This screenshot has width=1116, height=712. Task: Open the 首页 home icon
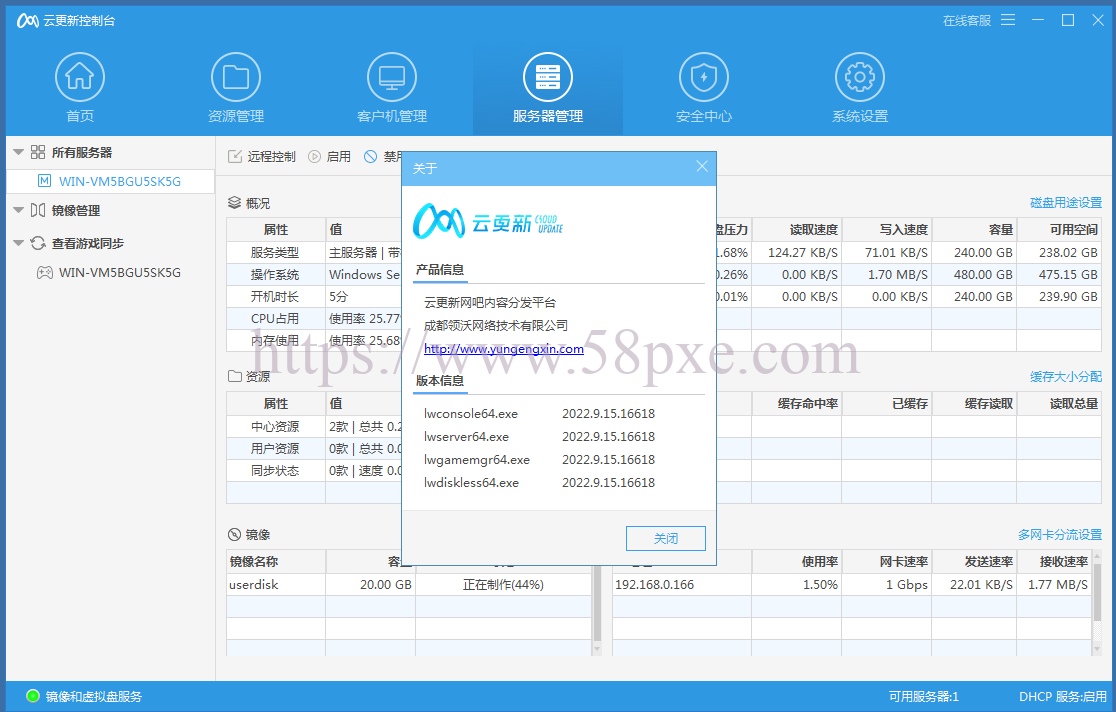click(x=80, y=77)
